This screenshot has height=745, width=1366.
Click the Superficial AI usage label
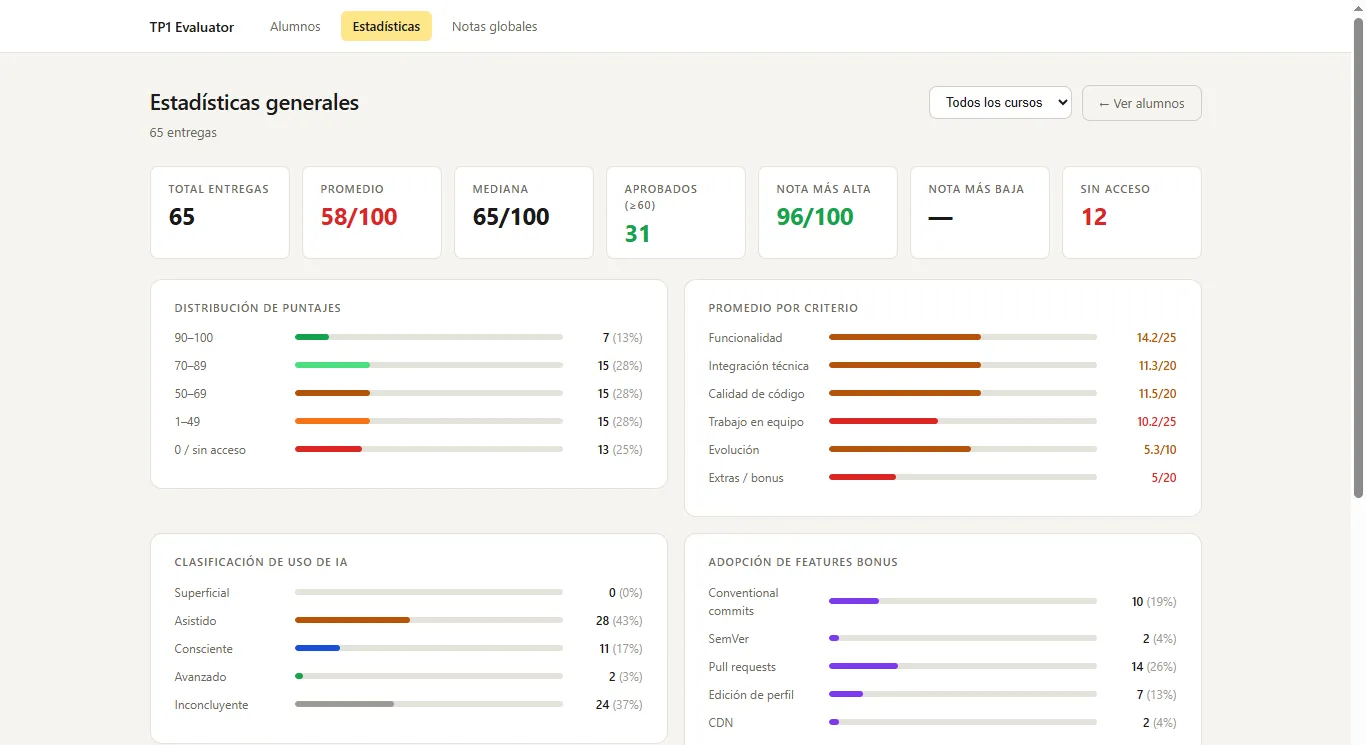[202, 592]
